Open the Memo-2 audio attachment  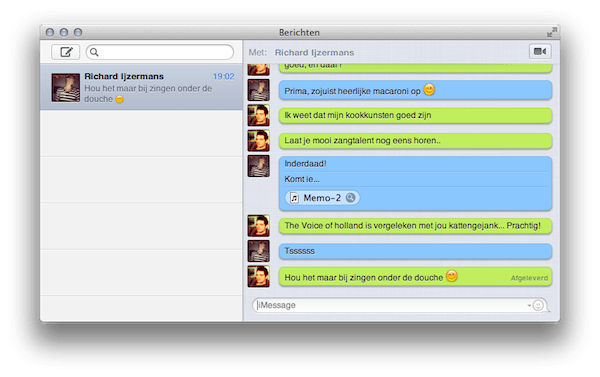click(322, 198)
